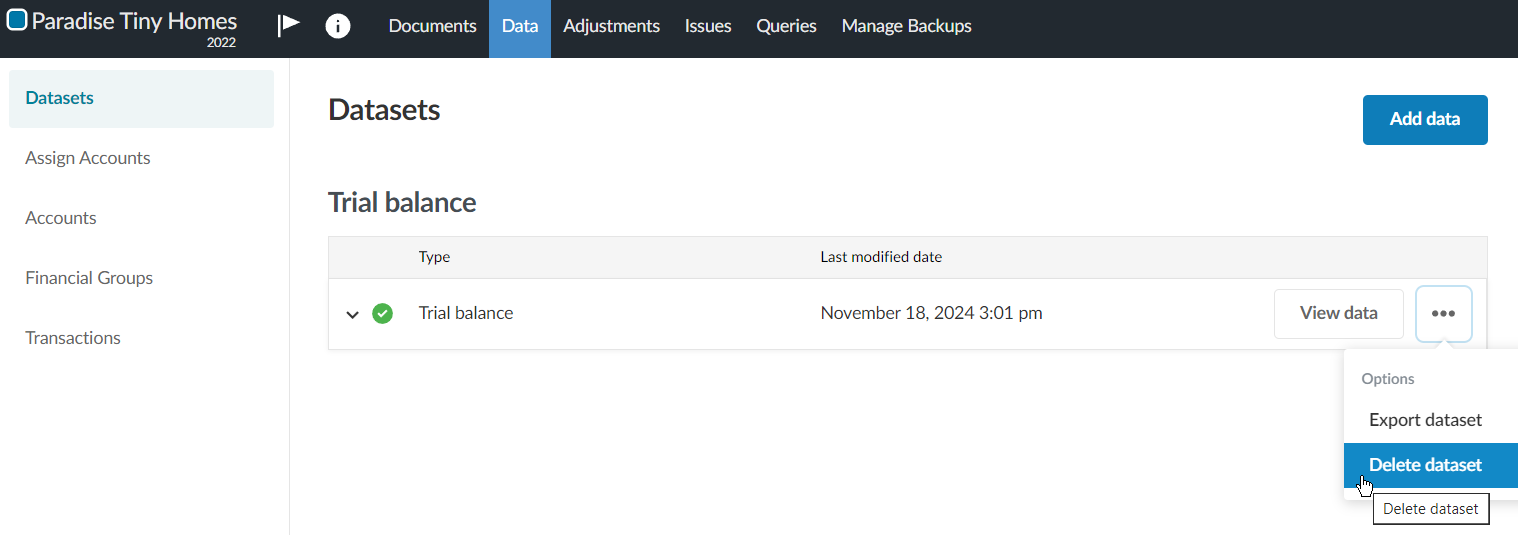Open the three-dot more options button
Screen dimensions: 1518x537
[1443, 314]
